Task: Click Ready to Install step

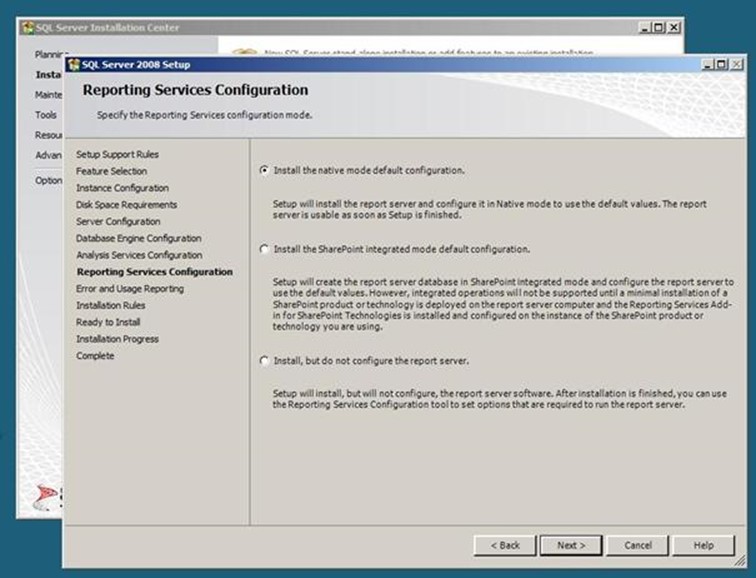Action: pos(108,322)
